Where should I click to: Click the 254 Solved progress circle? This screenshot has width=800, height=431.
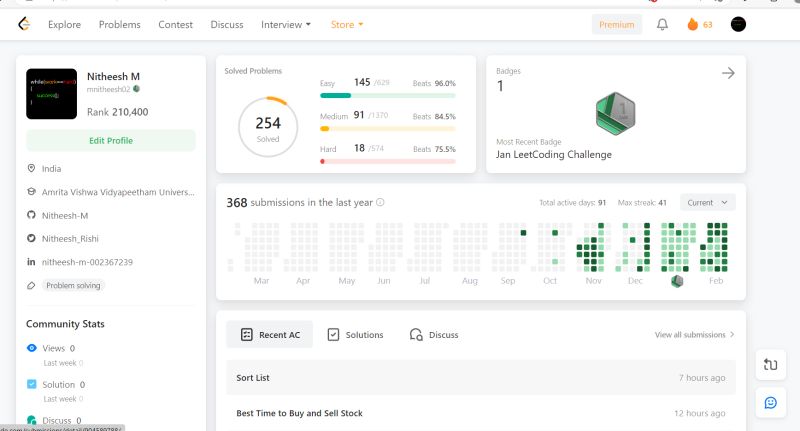pyautogui.click(x=268, y=127)
